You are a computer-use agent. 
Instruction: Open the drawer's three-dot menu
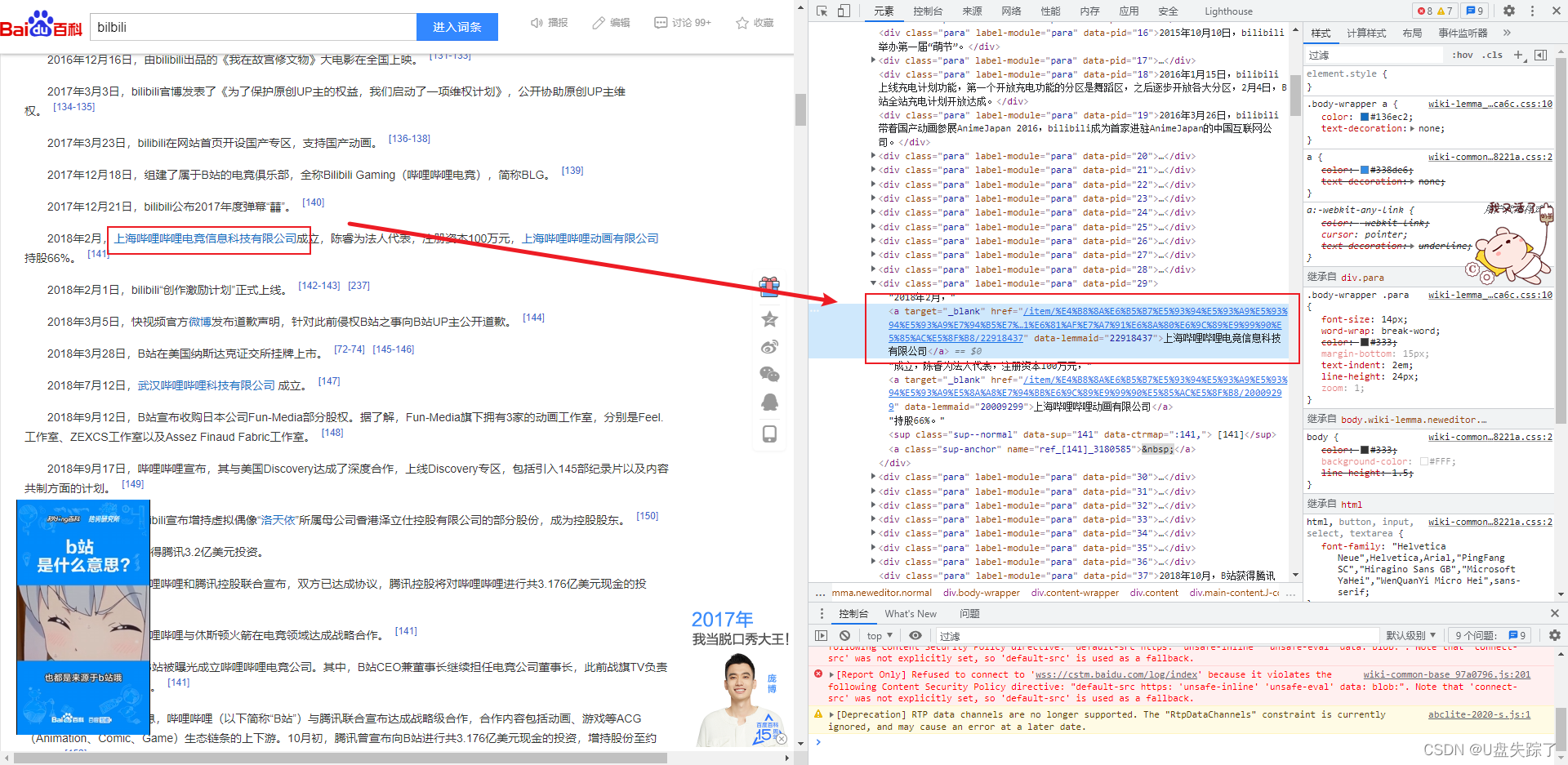tap(822, 613)
